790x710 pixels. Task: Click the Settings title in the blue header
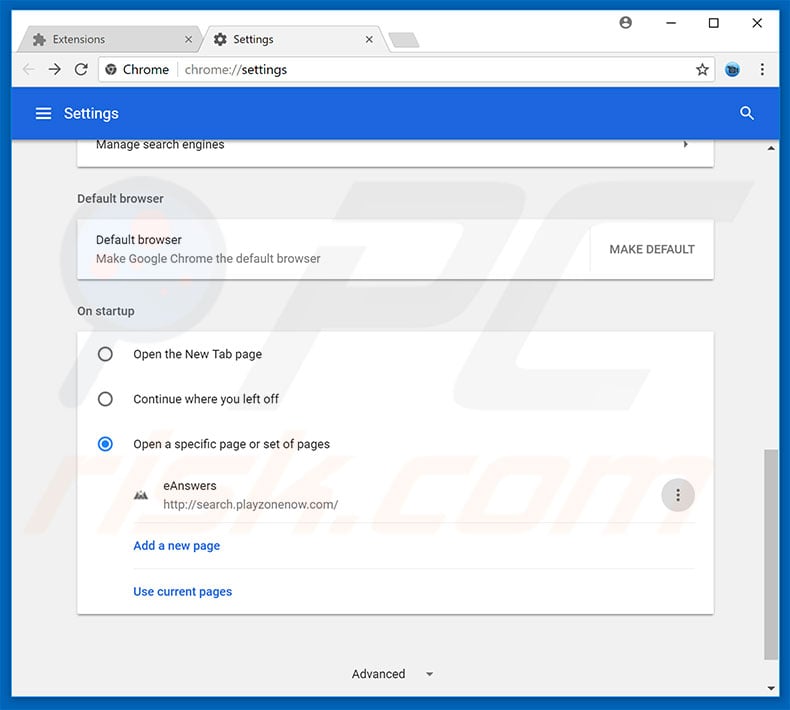coord(91,113)
